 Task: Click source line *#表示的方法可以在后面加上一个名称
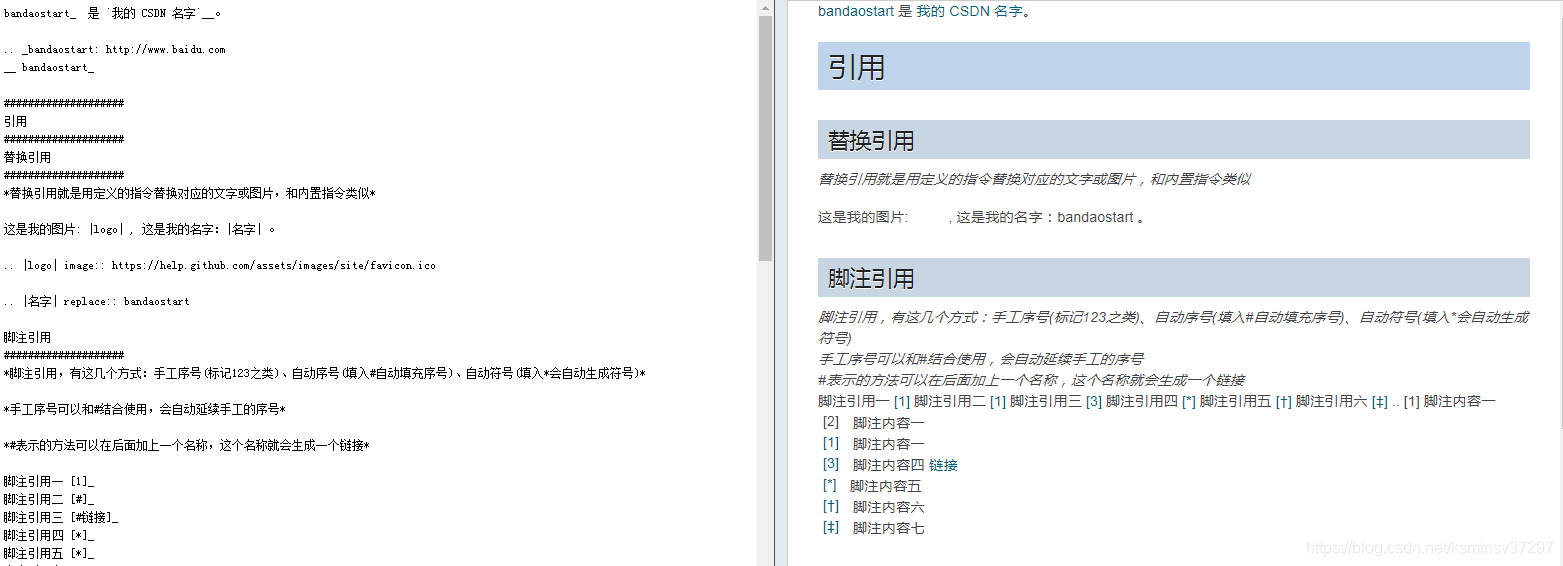pos(187,445)
